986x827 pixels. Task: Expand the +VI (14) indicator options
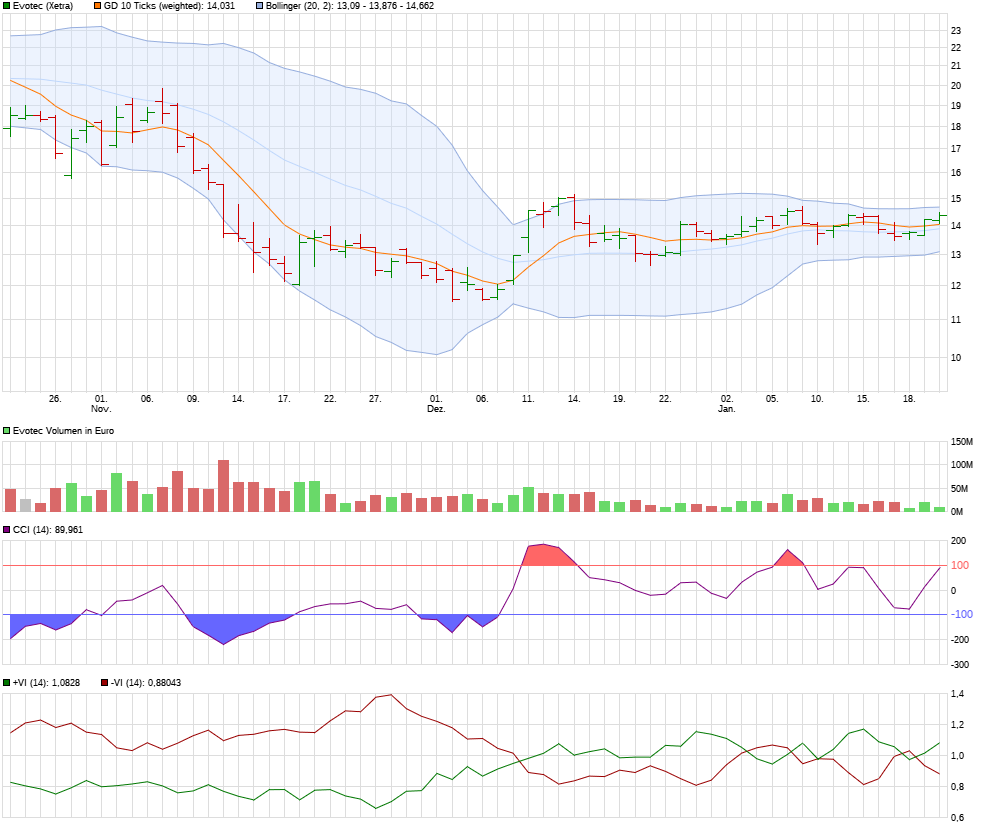coord(7,682)
